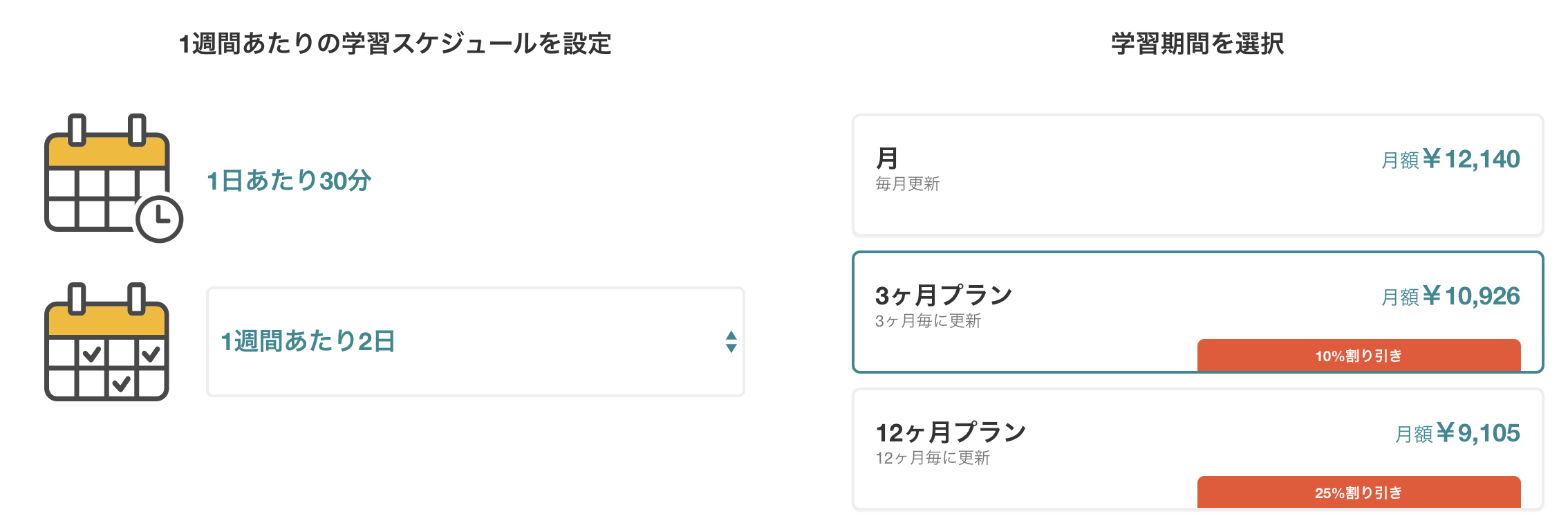Click the calendar with checkmarks icon
Screen dimensions: 1568x530
(x=106, y=342)
